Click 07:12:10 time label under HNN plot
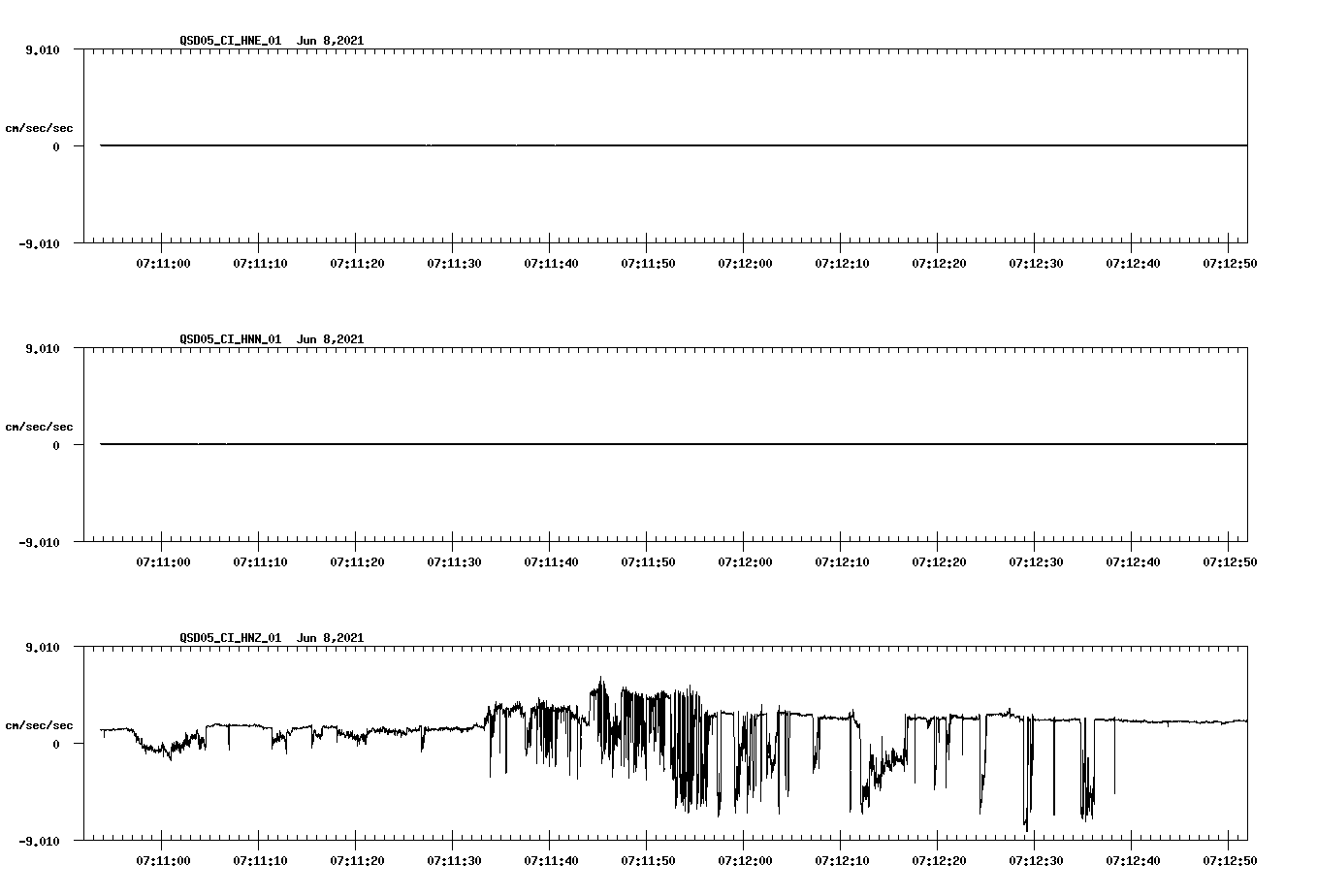Viewport: 1317px width, 896px height. [x=842, y=561]
